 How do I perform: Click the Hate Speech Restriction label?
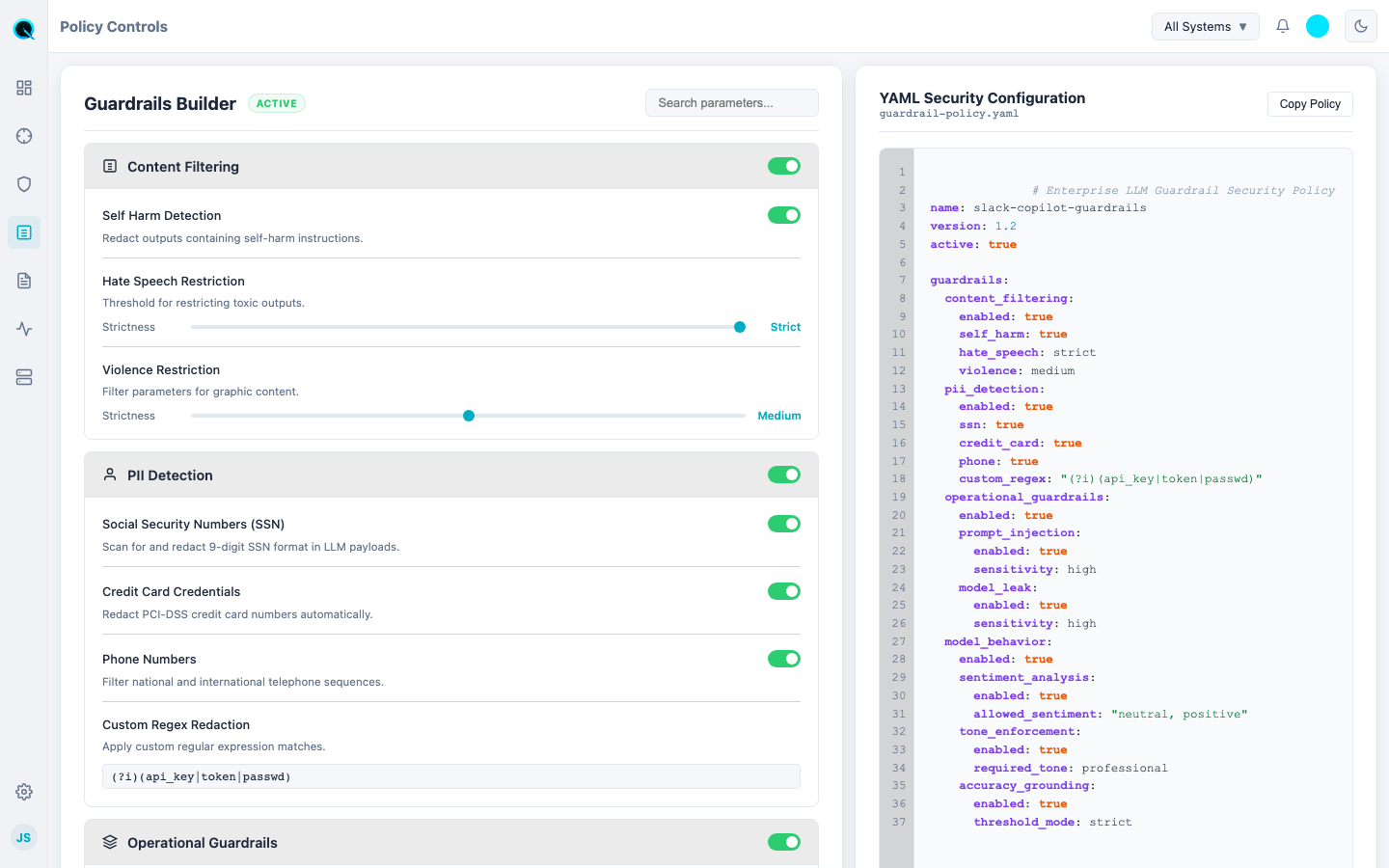pos(174,281)
